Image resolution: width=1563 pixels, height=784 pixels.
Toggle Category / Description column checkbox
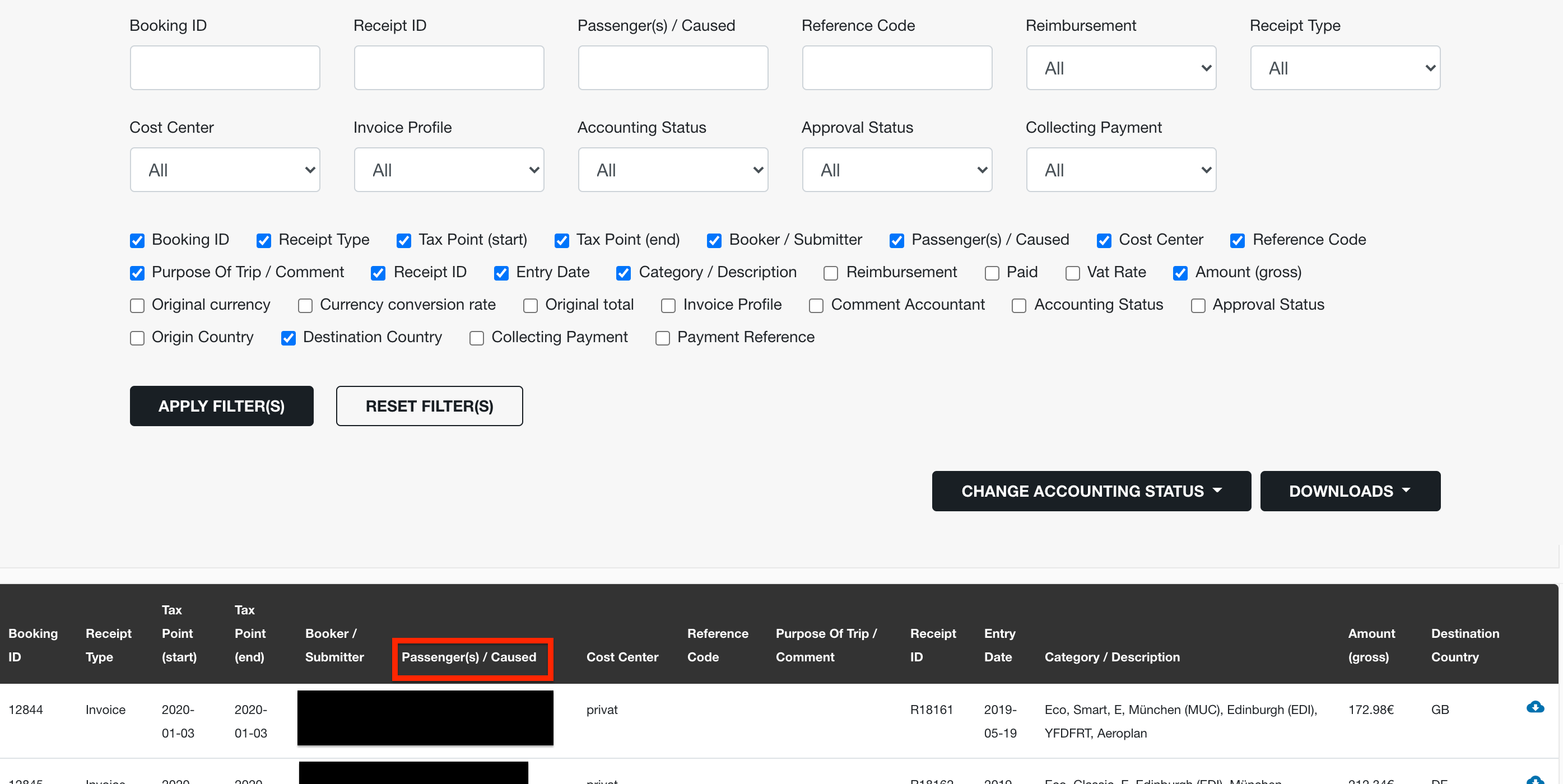(623, 273)
